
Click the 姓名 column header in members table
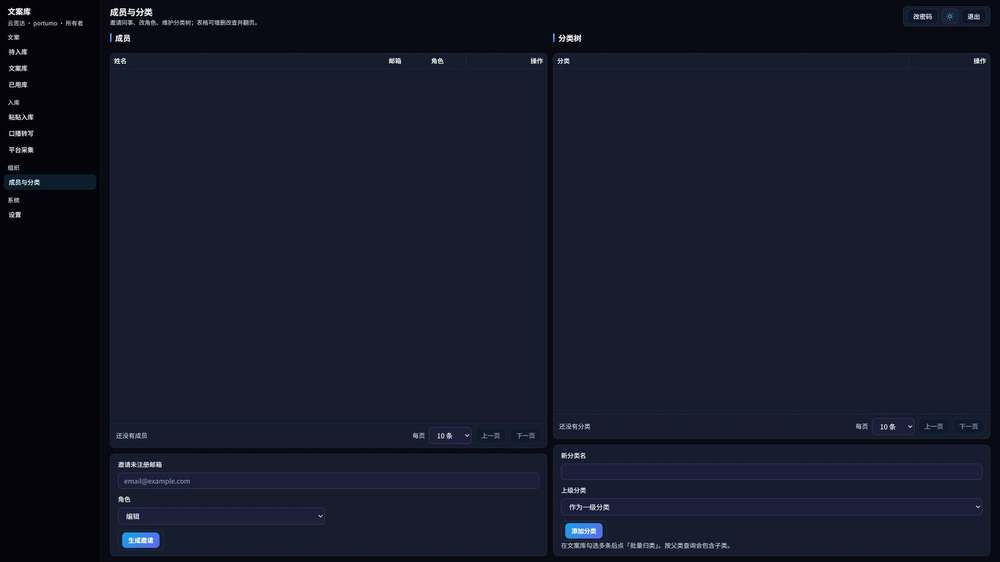tap(121, 61)
